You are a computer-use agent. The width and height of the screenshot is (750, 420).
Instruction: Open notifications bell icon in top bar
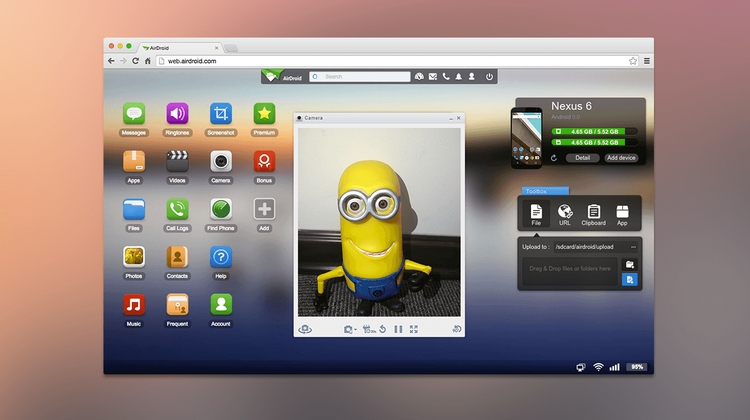coord(459,77)
